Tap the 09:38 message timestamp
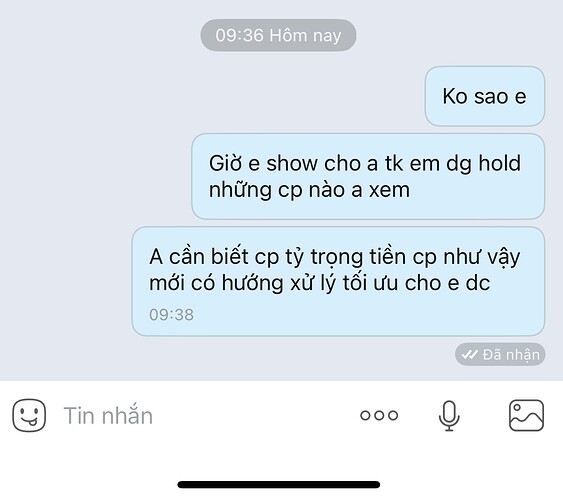Image resolution: width=563 pixels, height=500 pixels. (x=171, y=315)
